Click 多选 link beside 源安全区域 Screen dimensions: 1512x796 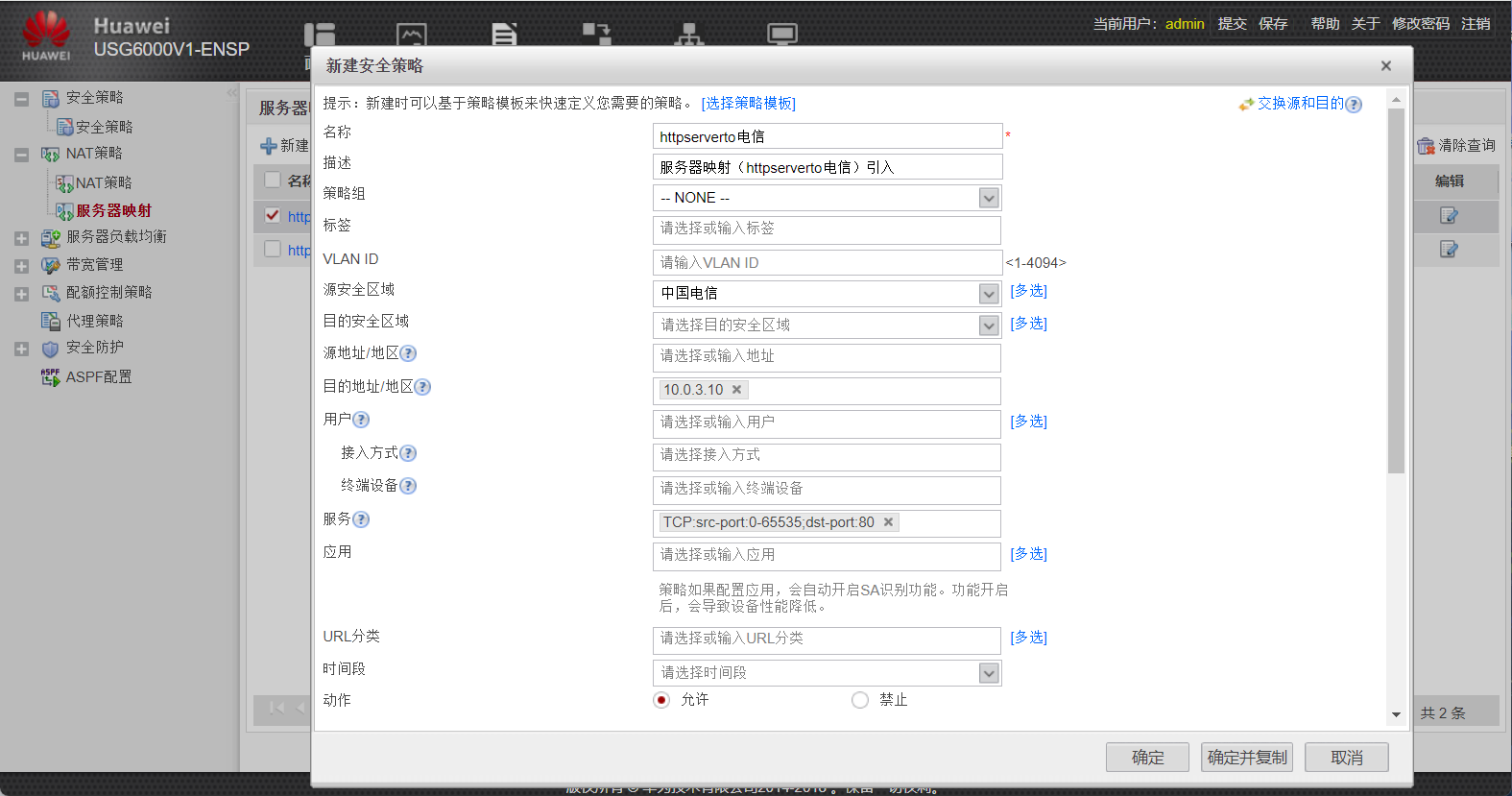click(x=1028, y=291)
